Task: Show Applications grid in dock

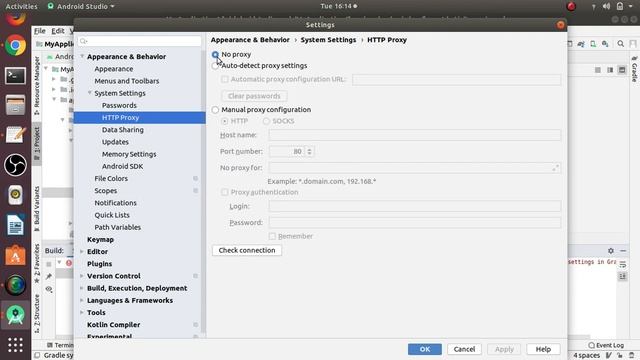Action: click(x=16, y=345)
